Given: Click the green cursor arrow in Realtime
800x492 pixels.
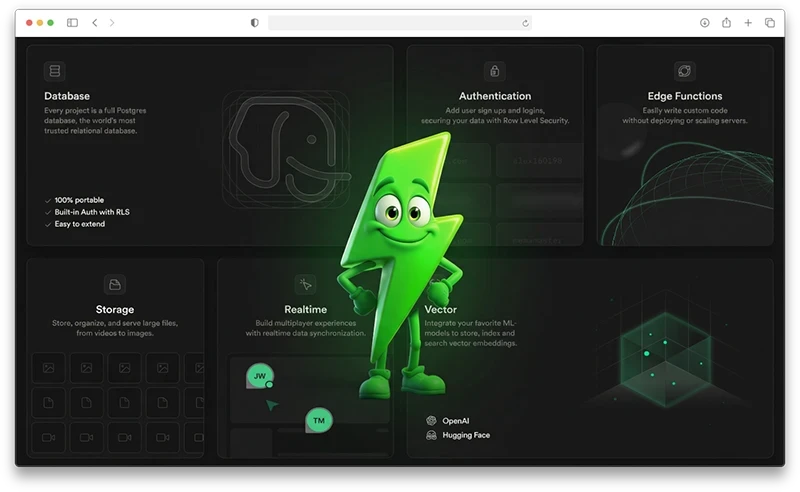Looking at the screenshot, I should pos(272,405).
